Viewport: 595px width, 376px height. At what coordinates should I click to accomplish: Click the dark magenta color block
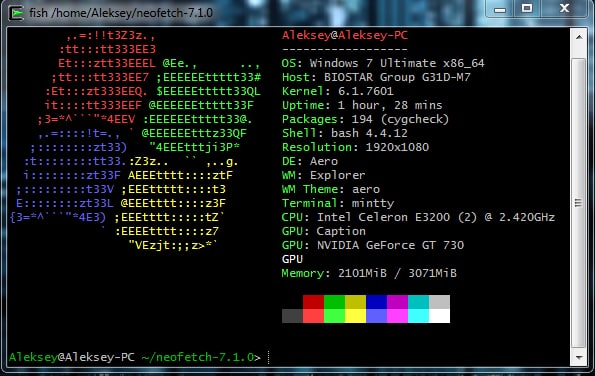coord(397,302)
